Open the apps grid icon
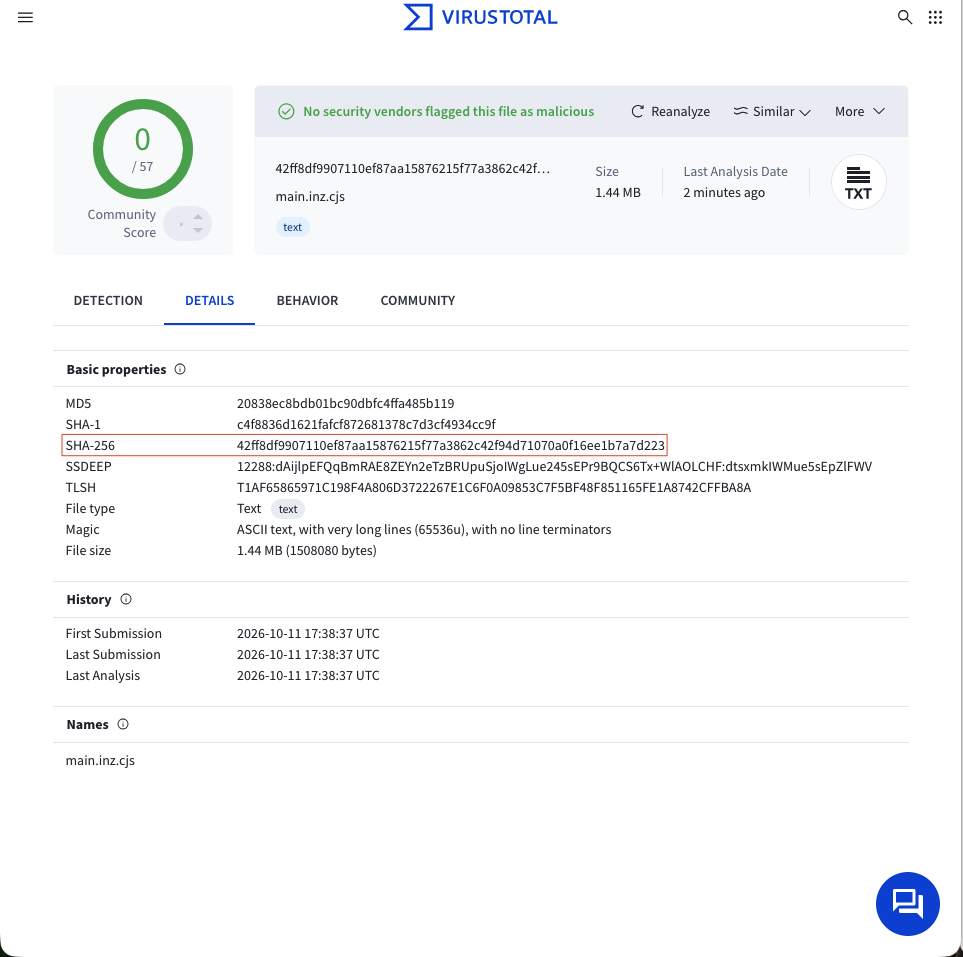This screenshot has width=963, height=957. 935,17
